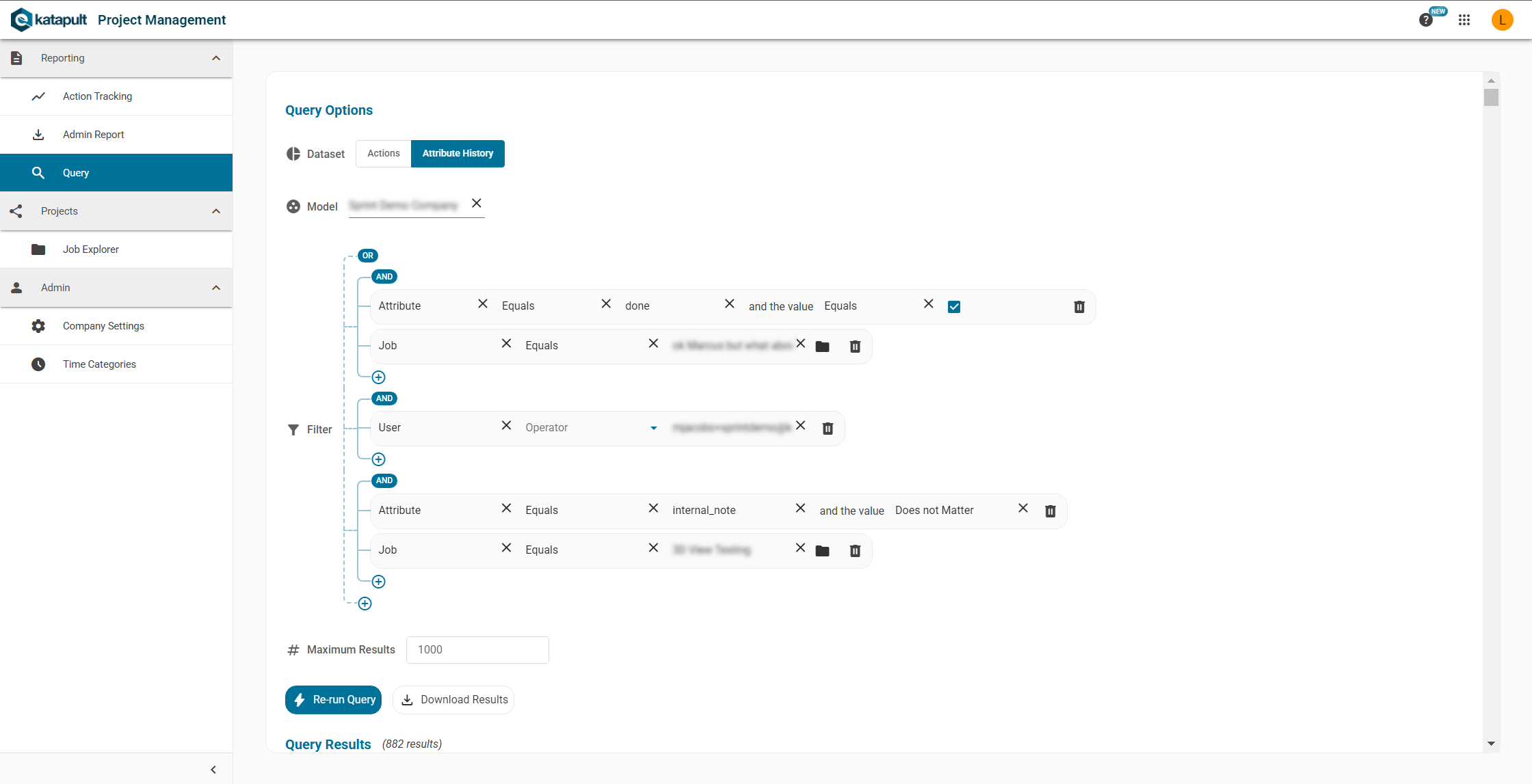Click the Maximum Results input field
Image resolution: width=1532 pixels, height=784 pixels.
point(477,650)
